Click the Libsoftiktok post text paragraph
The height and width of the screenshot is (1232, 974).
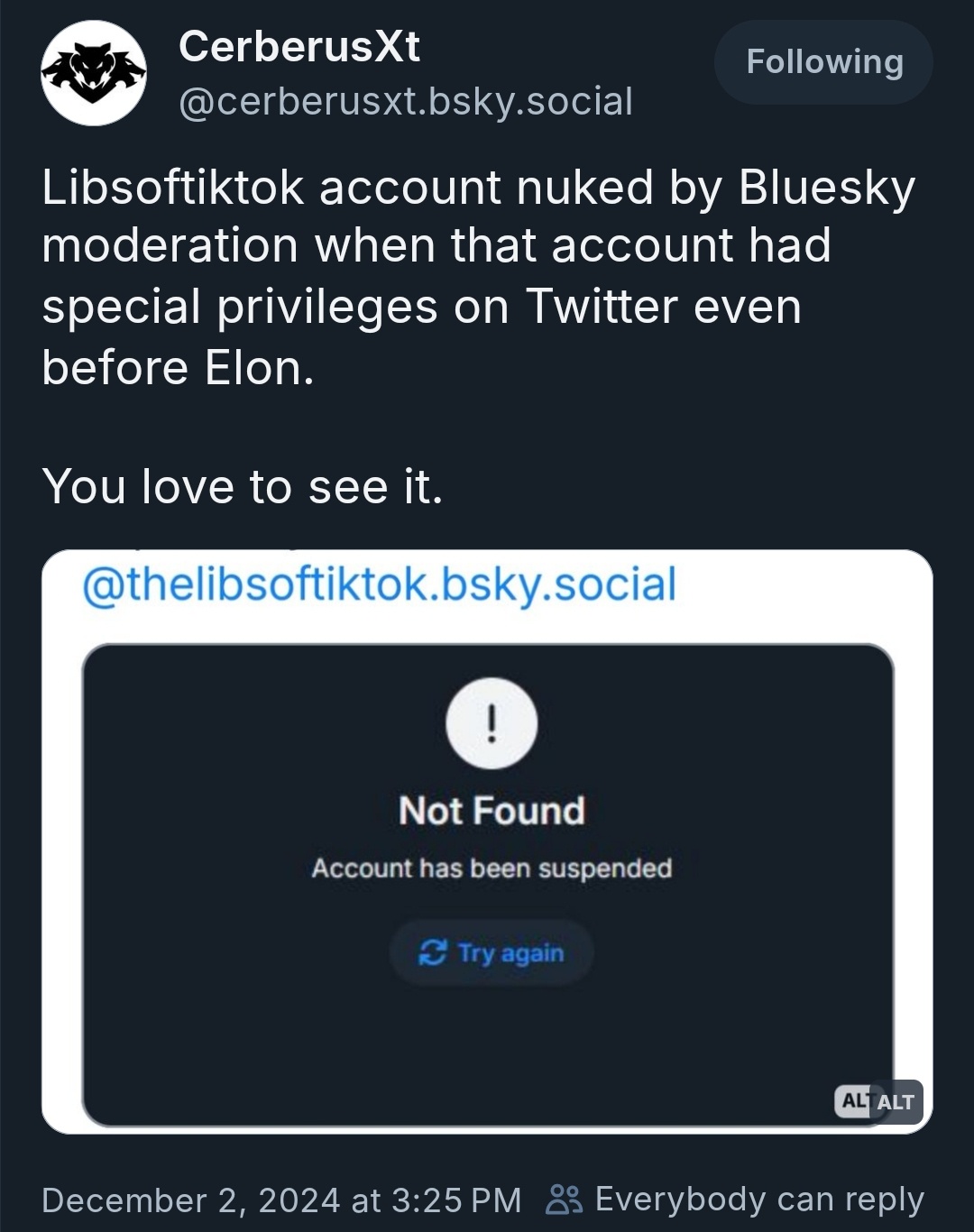click(x=479, y=277)
